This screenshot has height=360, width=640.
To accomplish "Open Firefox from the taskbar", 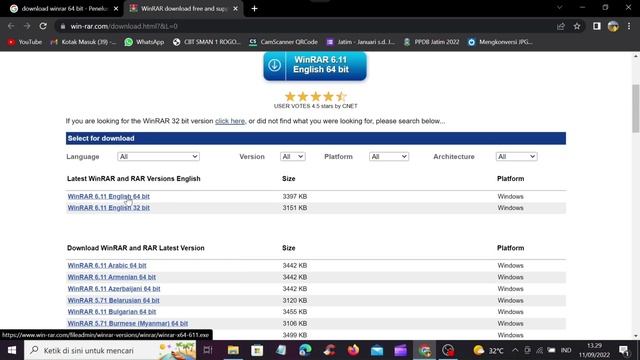I will (x=353, y=350).
